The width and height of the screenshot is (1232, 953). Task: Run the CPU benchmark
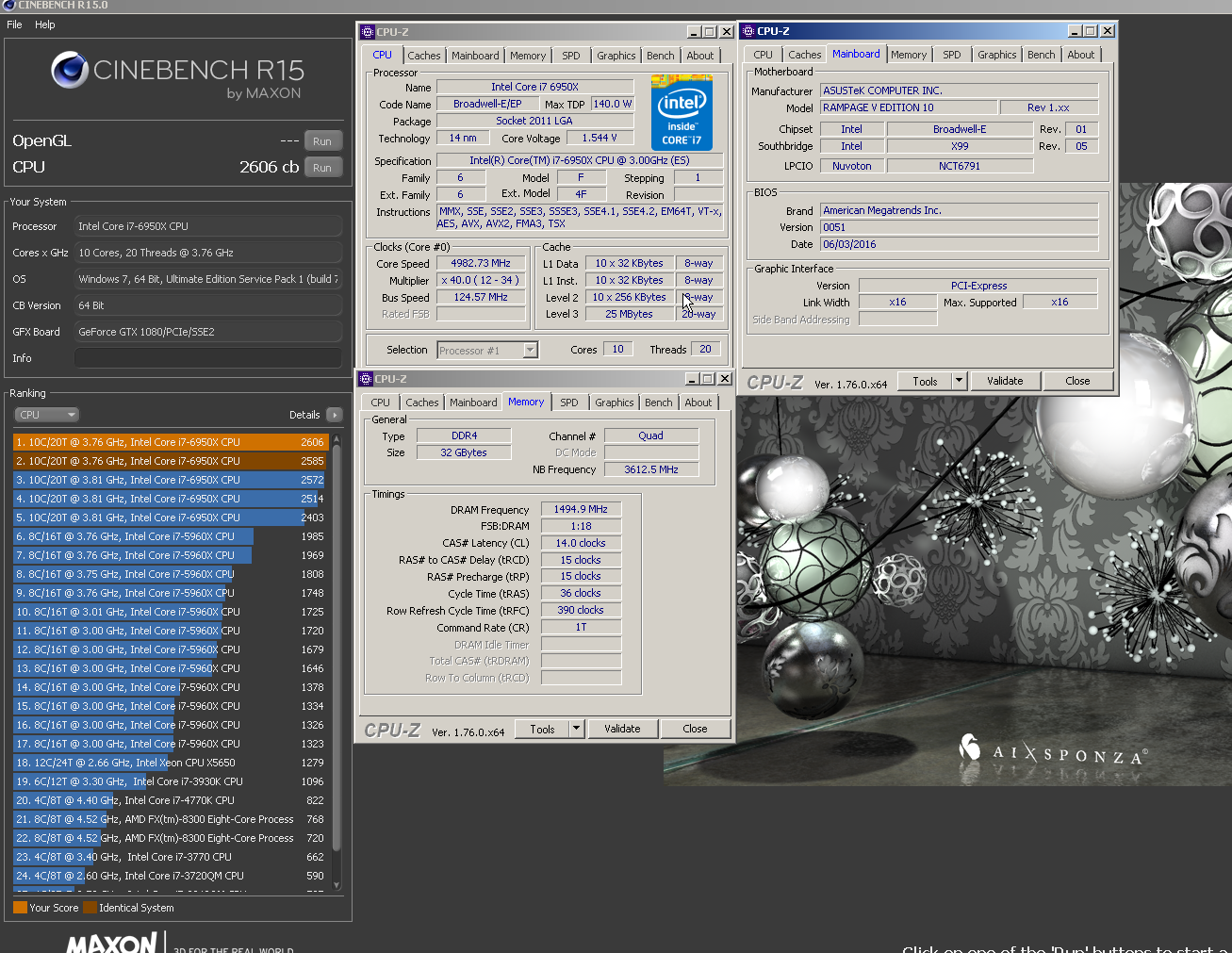click(322, 168)
